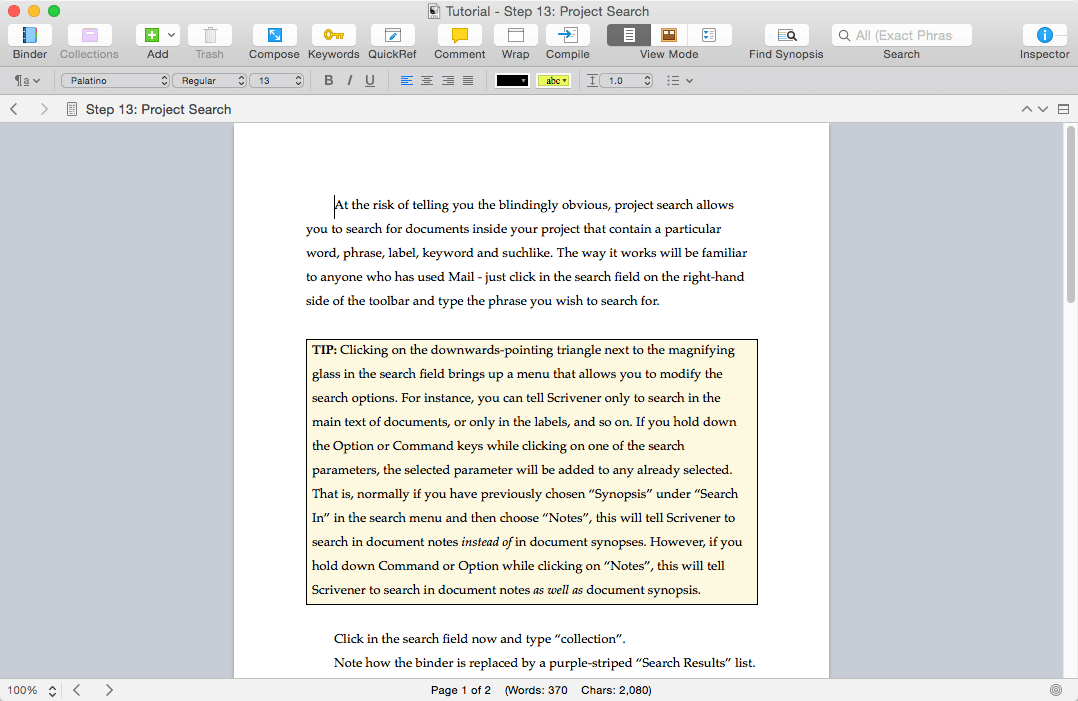The height and width of the screenshot is (701, 1078).
Task: Toggle the split editor button
Action: (x=1064, y=109)
